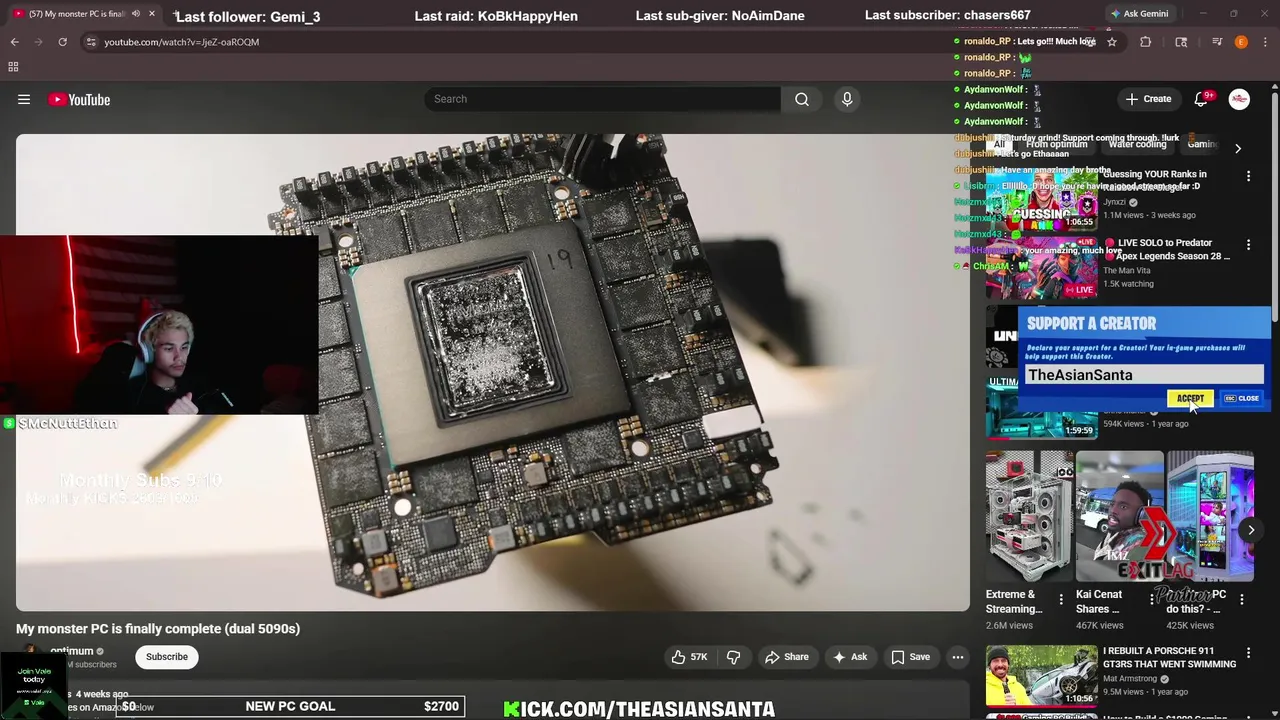
Task: Bookmark this page with star icon
Action: click(1111, 42)
